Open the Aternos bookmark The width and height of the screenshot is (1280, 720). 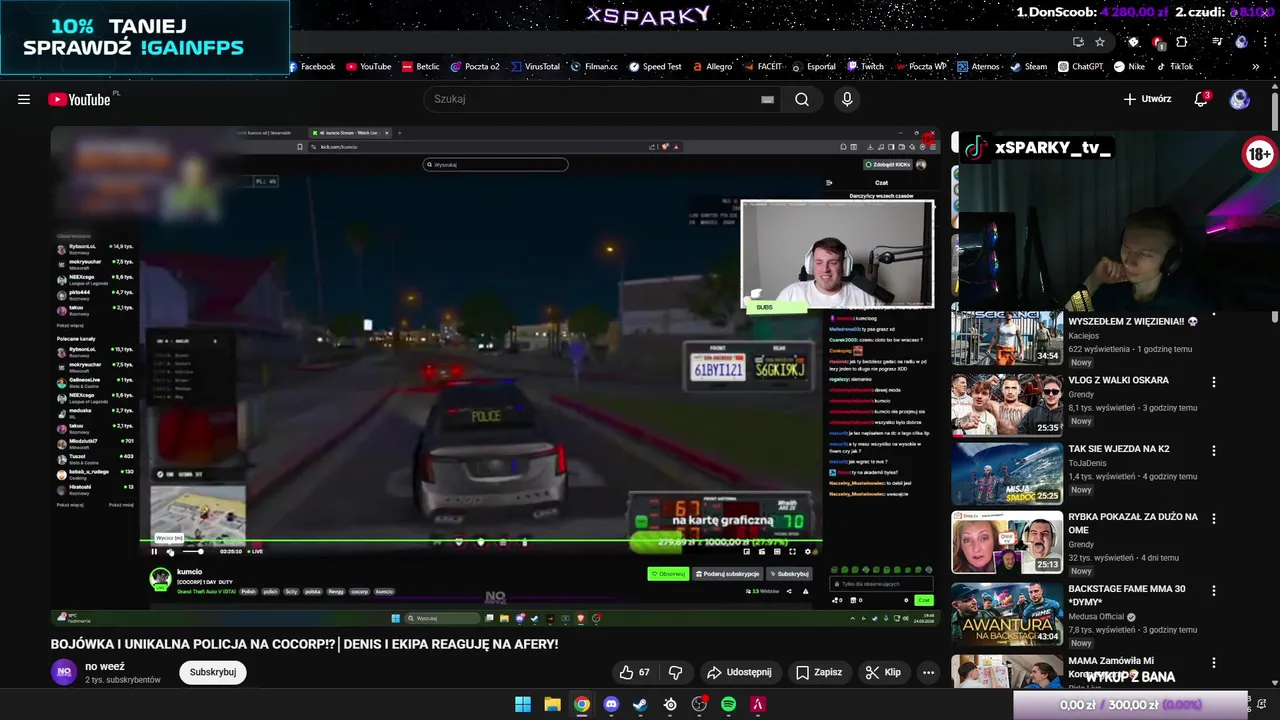(x=978, y=67)
